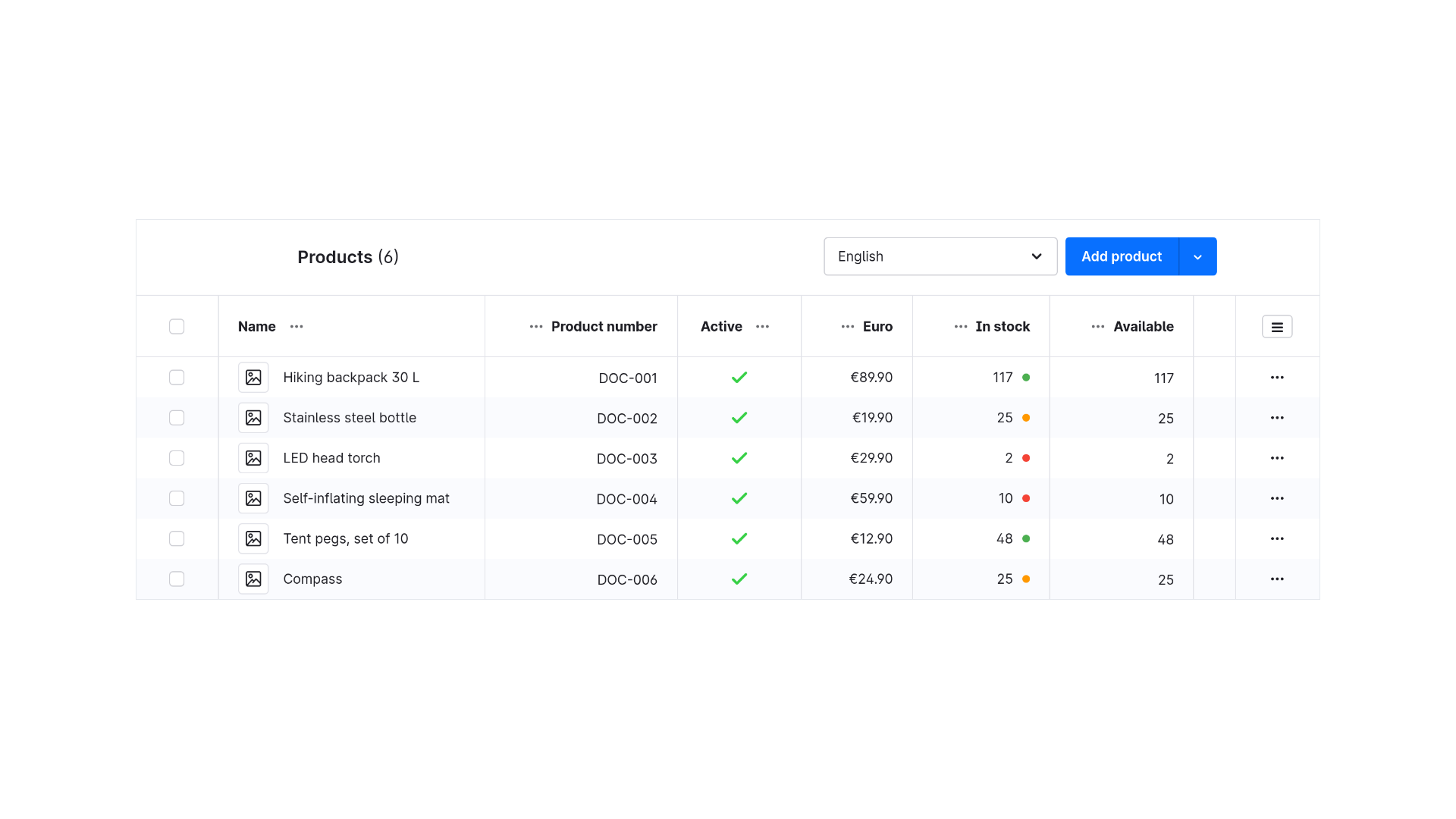Click the €89.90 price cell
This screenshot has width=1456, height=819.
click(x=871, y=377)
